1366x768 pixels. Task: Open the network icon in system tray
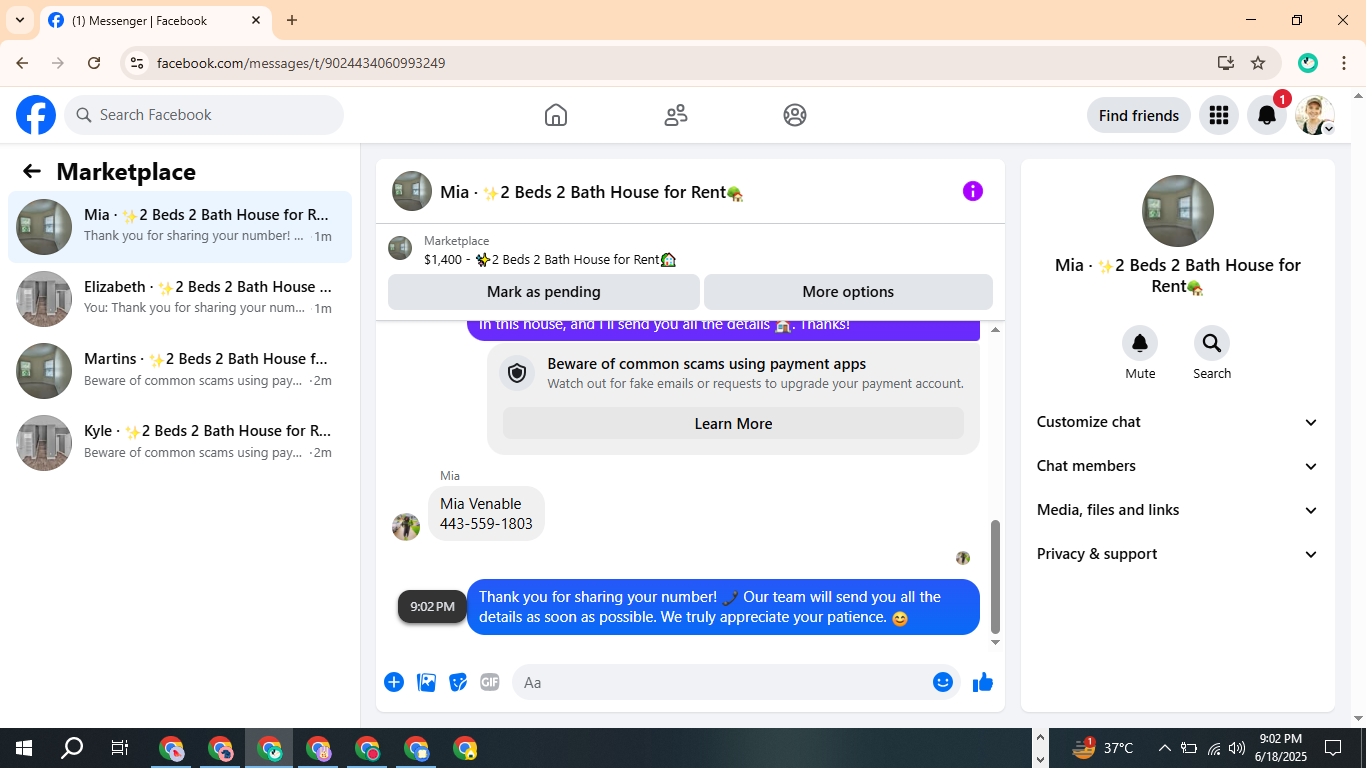pos(1213,748)
